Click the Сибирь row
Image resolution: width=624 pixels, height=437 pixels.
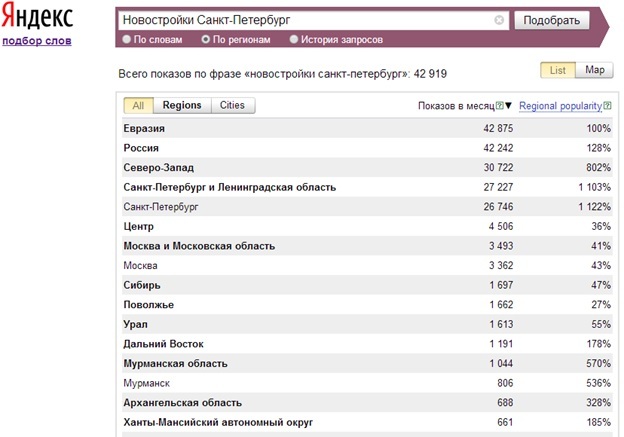point(367,285)
